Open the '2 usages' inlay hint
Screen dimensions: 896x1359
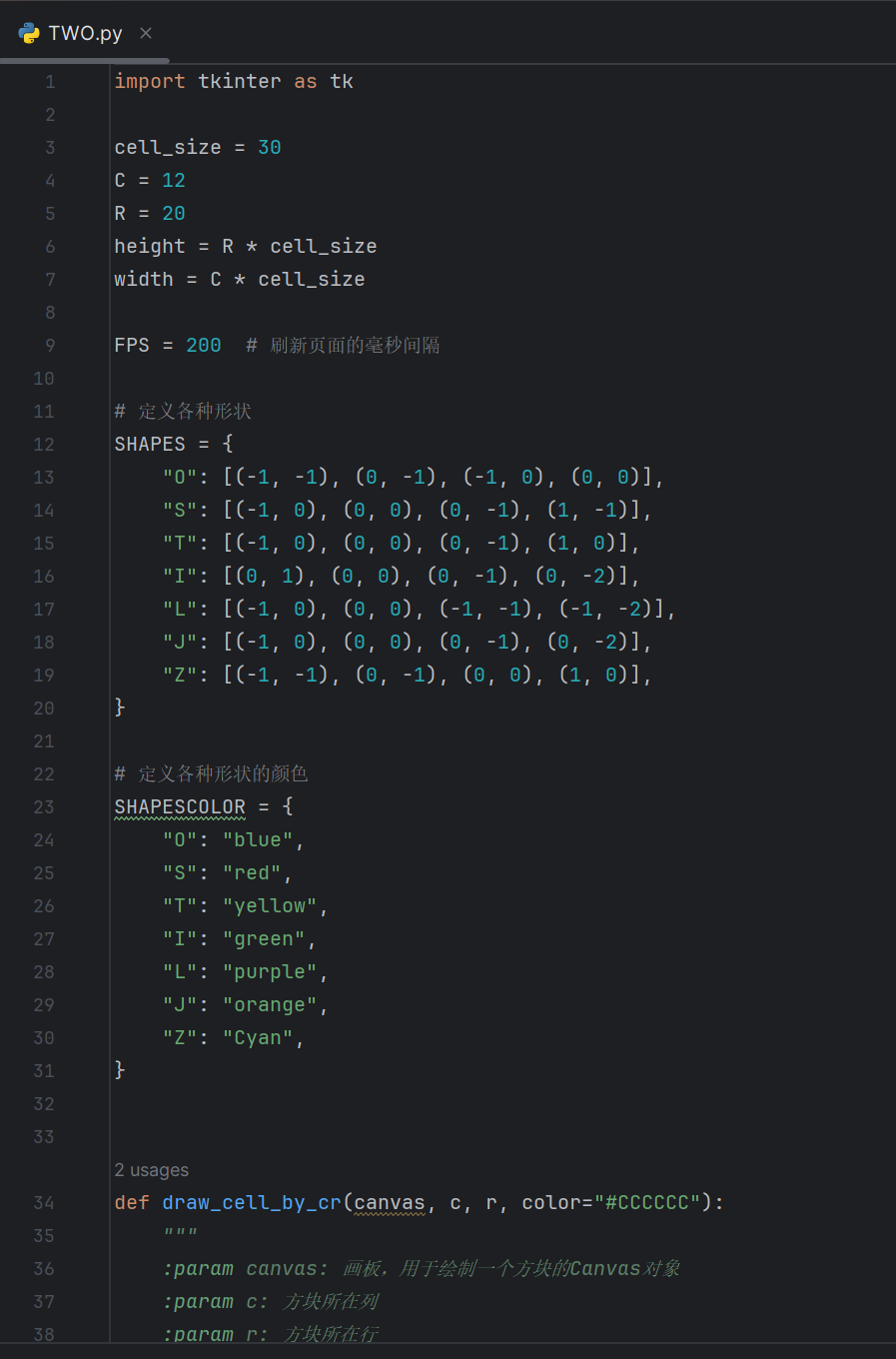151,1170
